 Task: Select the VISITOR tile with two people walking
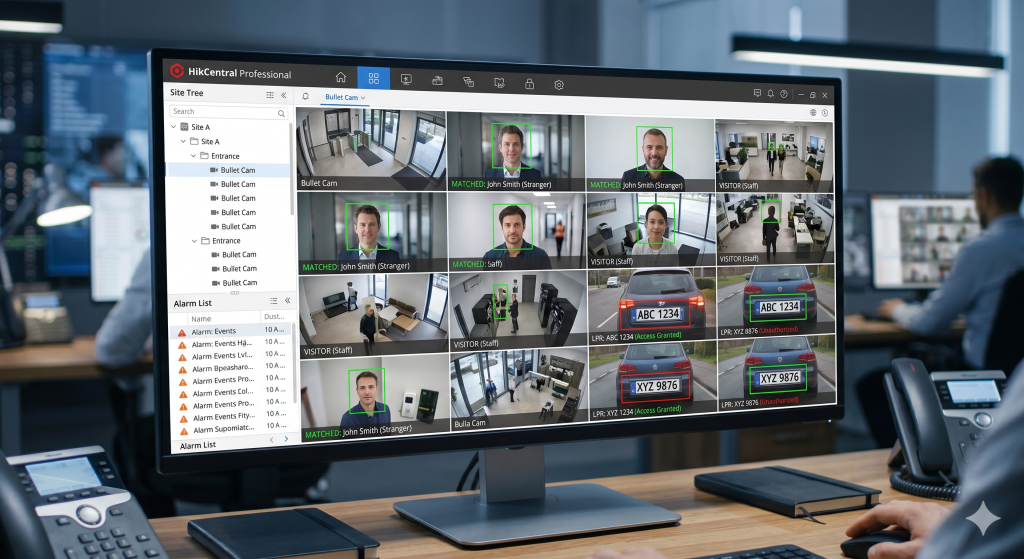click(x=775, y=155)
